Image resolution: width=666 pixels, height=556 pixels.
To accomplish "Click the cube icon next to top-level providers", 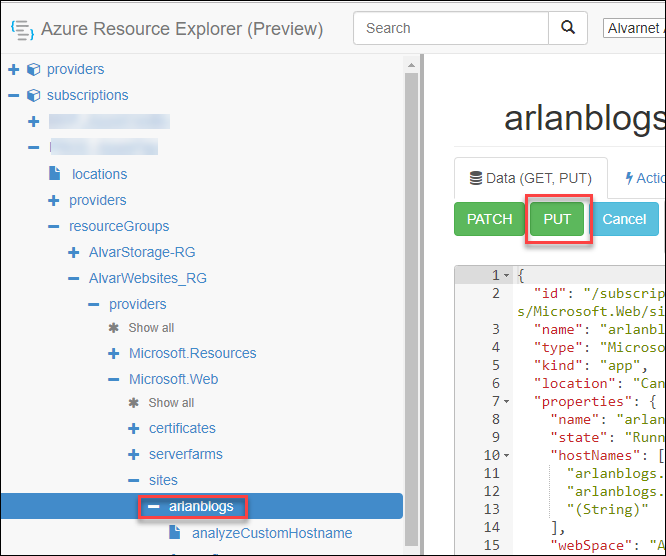I will click(34, 69).
